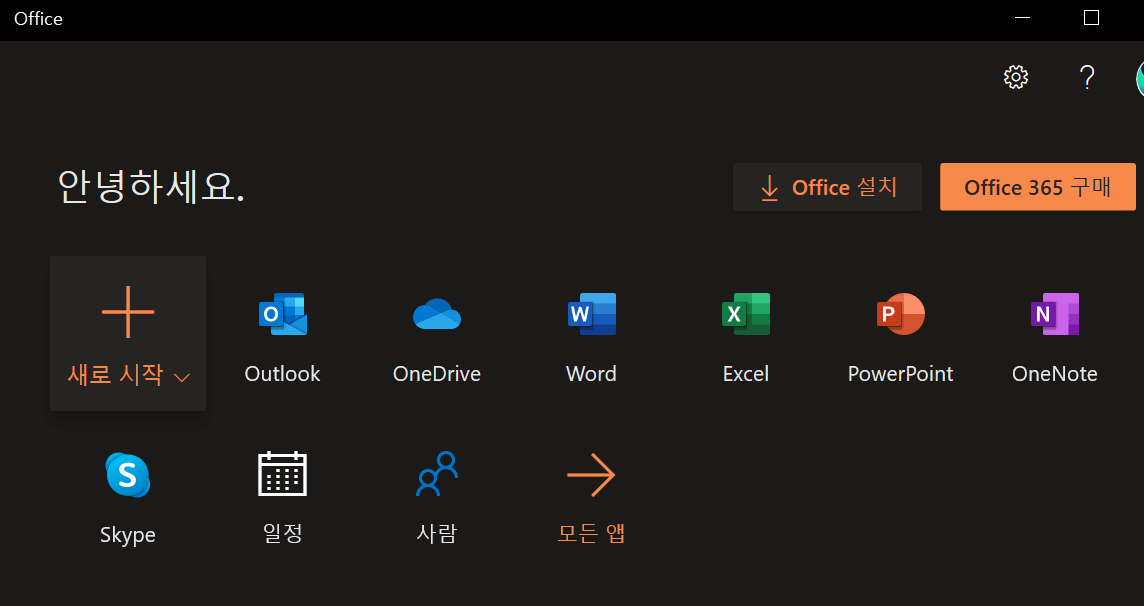Viewport: 1144px width, 606px height.
Task: Click the 안녕하세요. greeting text
Action: pyautogui.click(x=151, y=187)
